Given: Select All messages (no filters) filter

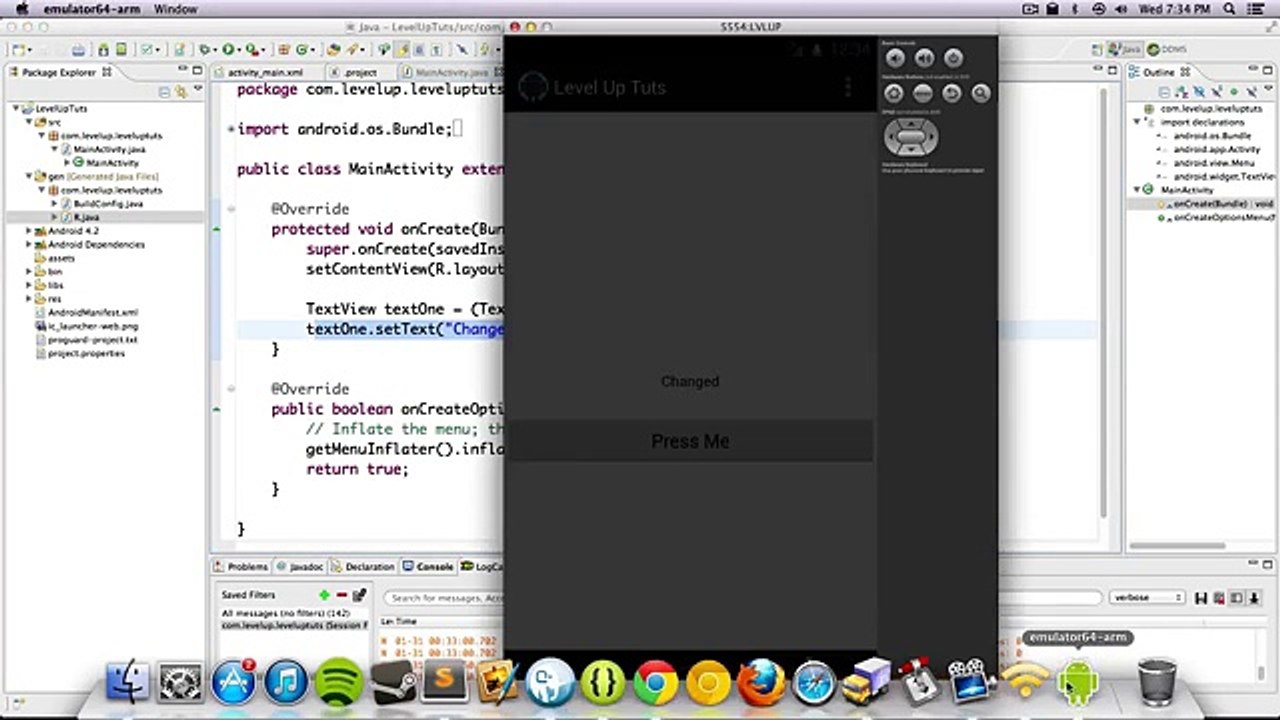Looking at the screenshot, I should (285, 613).
